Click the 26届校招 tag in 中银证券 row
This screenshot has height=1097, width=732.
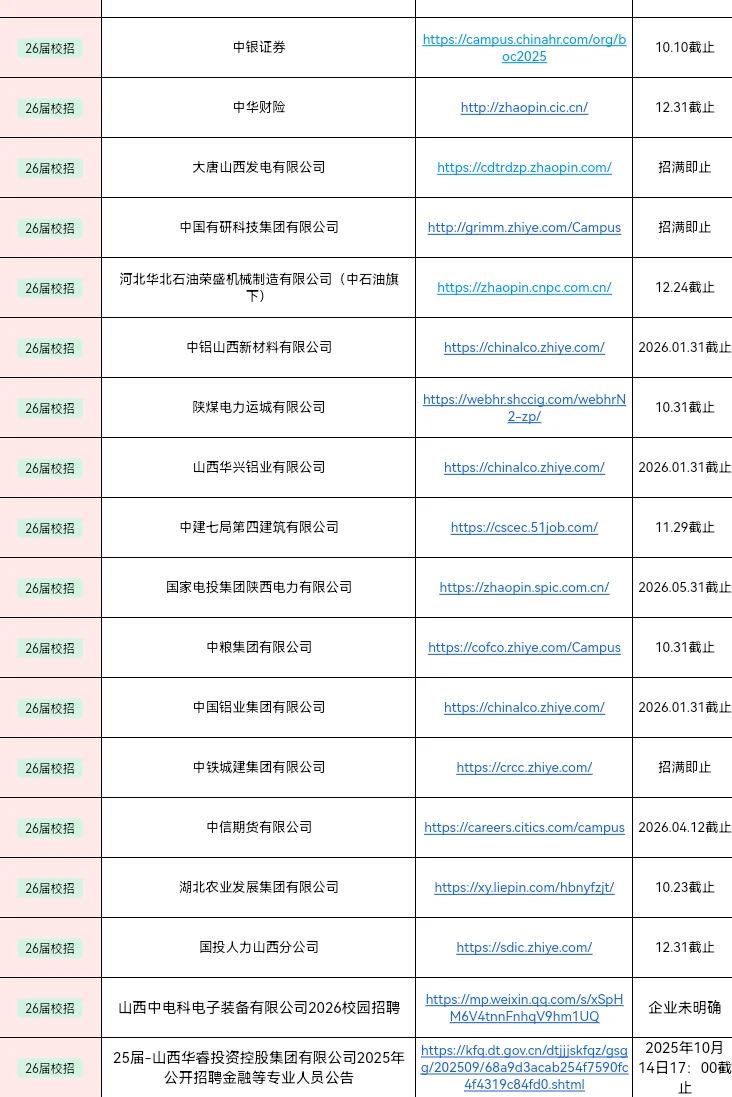click(50, 48)
